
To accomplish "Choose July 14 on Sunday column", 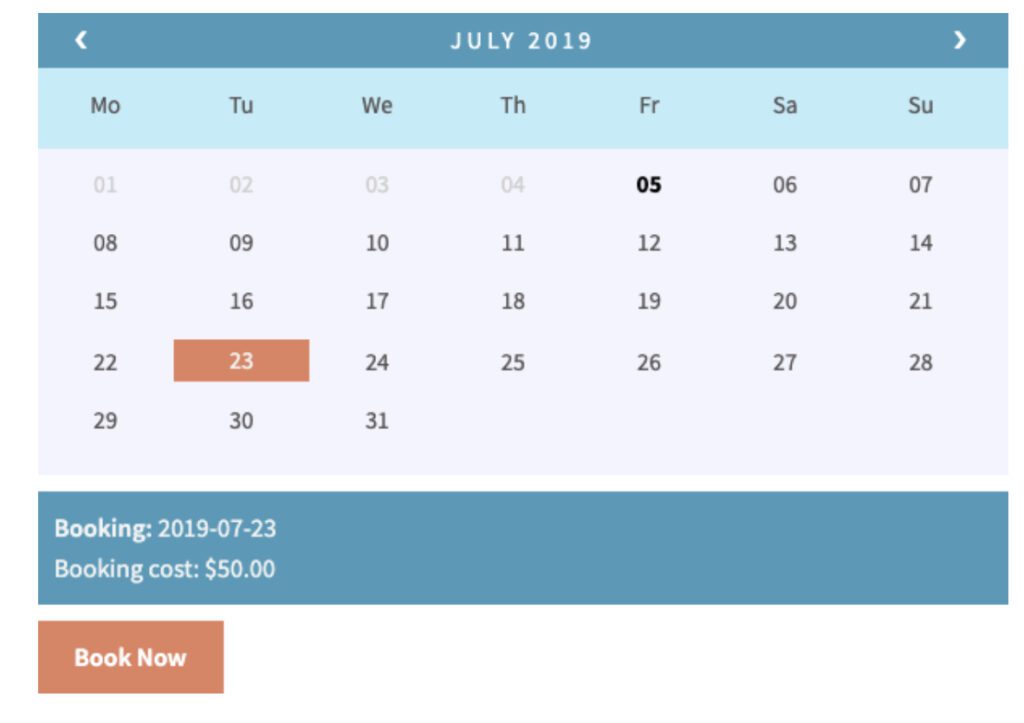I will (x=921, y=243).
